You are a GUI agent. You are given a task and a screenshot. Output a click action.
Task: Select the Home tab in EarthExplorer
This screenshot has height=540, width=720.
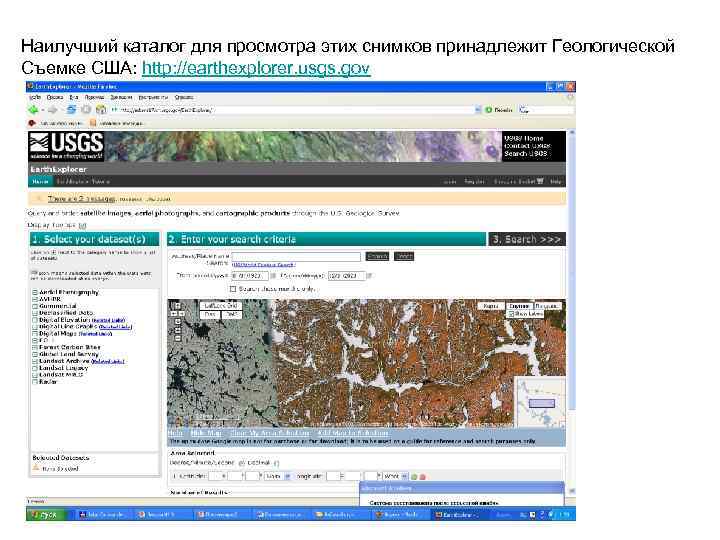click(x=40, y=181)
